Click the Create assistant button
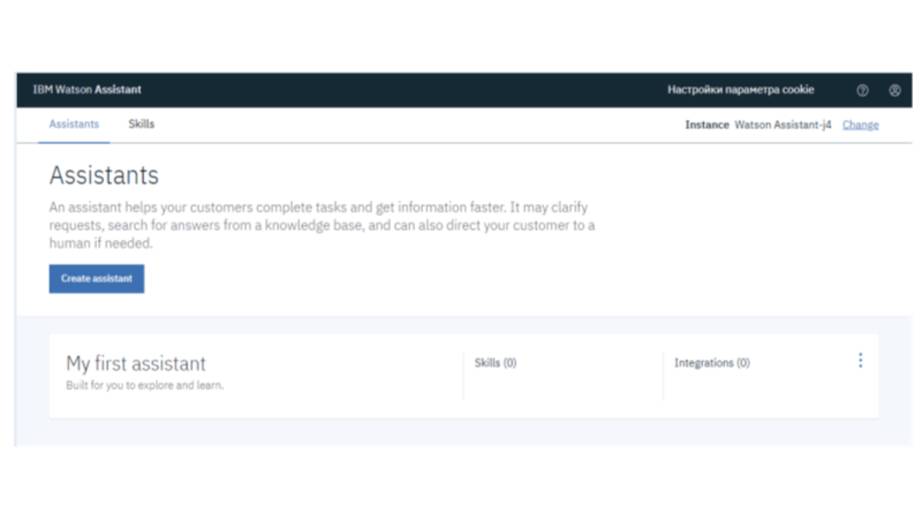The width and height of the screenshot is (922, 519). 96,279
